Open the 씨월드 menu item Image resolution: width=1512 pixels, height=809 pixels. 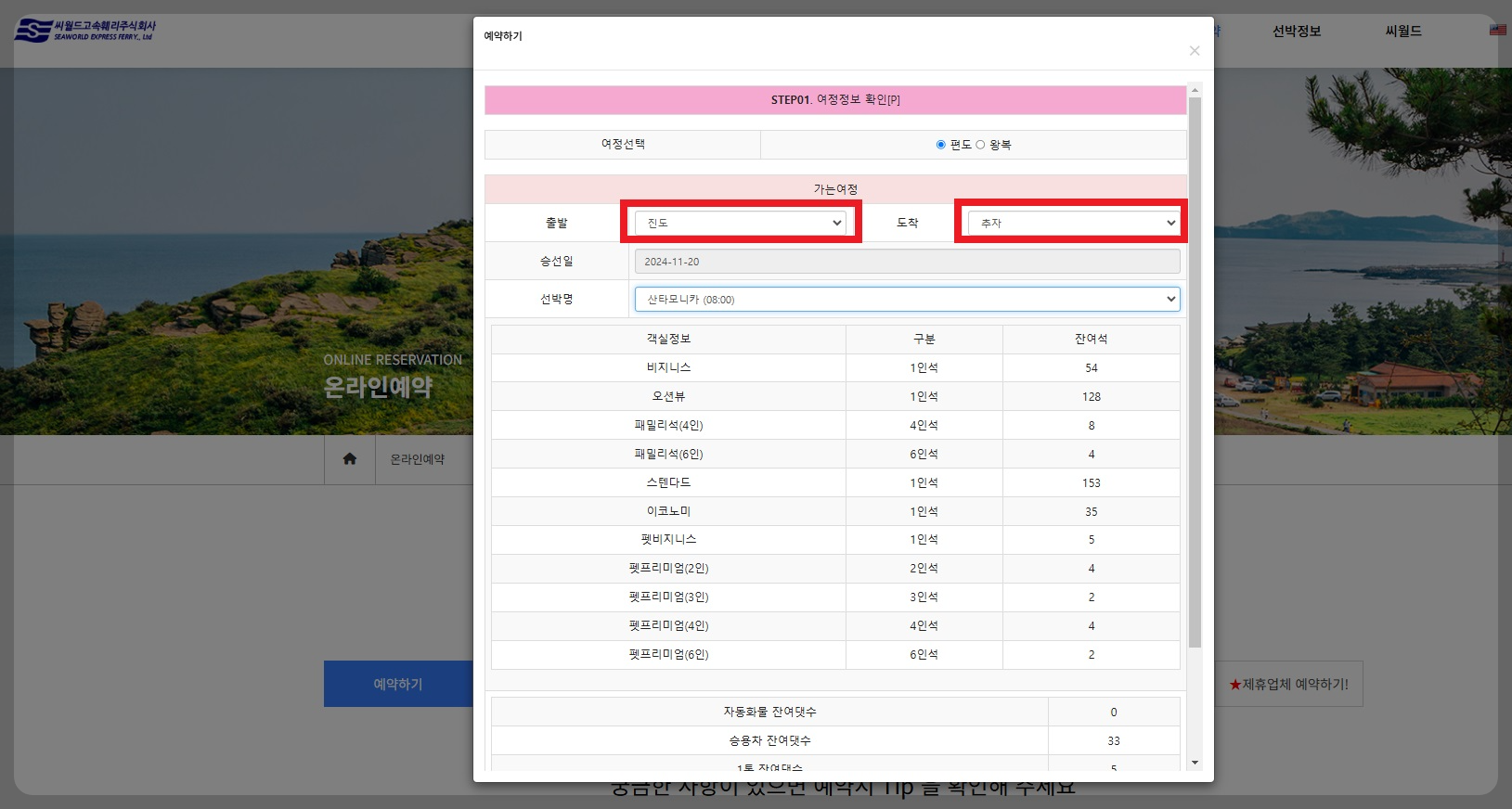(x=1403, y=31)
